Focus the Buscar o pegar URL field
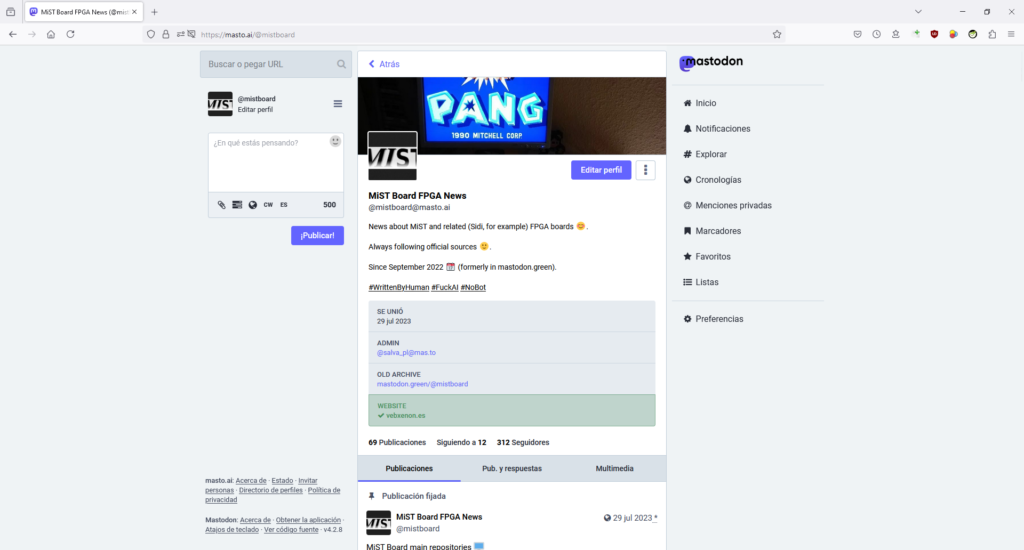The width and height of the screenshot is (1024, 550). pos(276,64)
